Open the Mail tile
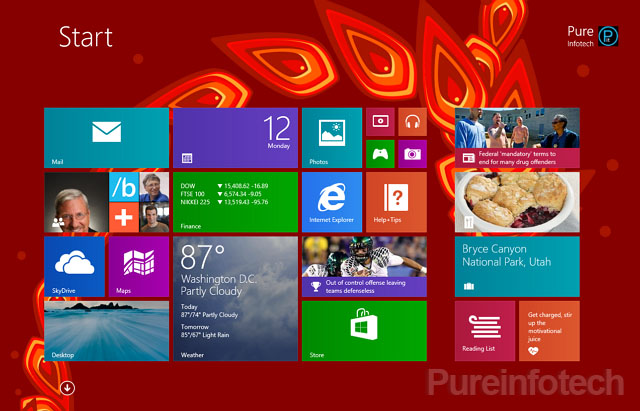Screen dimensions: 640x411 pyautogui.click(x=106, y=137)
